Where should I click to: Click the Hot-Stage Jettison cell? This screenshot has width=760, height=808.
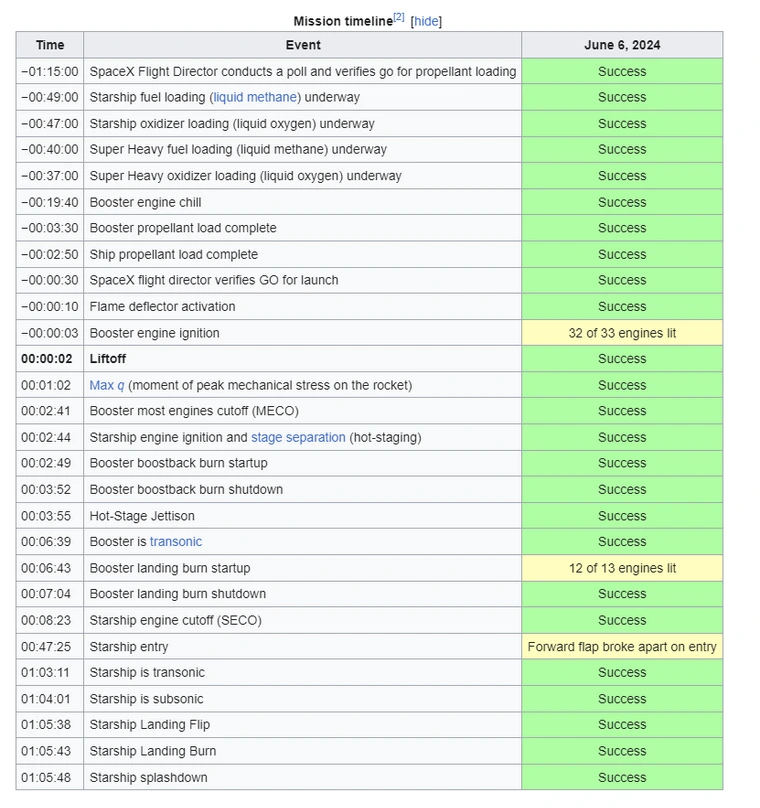click(302, 516)
